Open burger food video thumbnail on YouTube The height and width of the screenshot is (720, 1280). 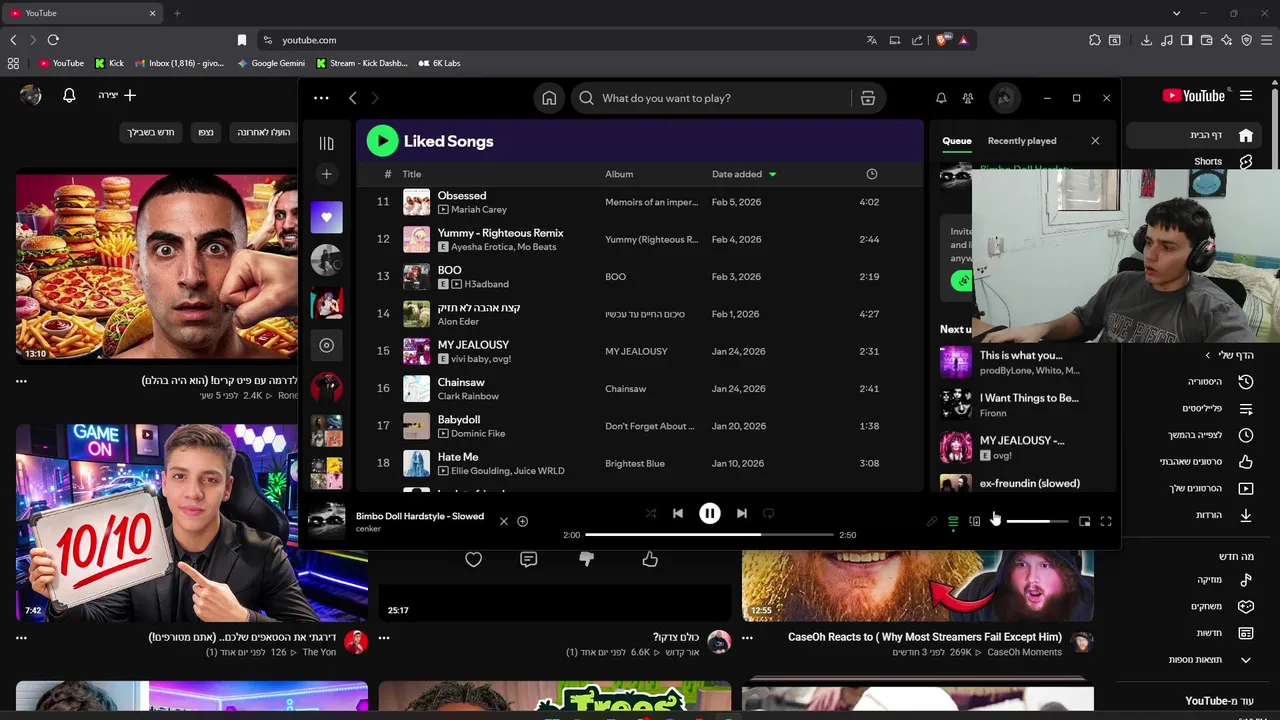[156, 265]
